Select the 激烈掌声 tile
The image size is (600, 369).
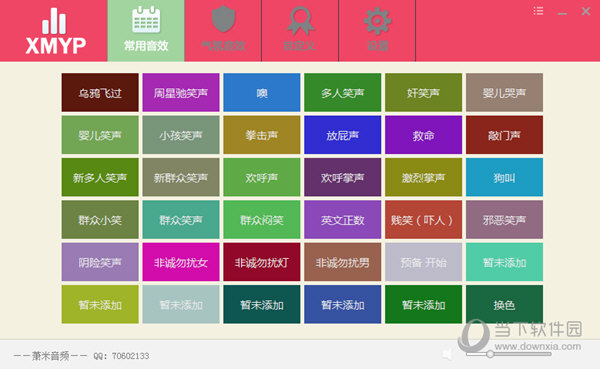pyautogui.click(x=424, y=177)
